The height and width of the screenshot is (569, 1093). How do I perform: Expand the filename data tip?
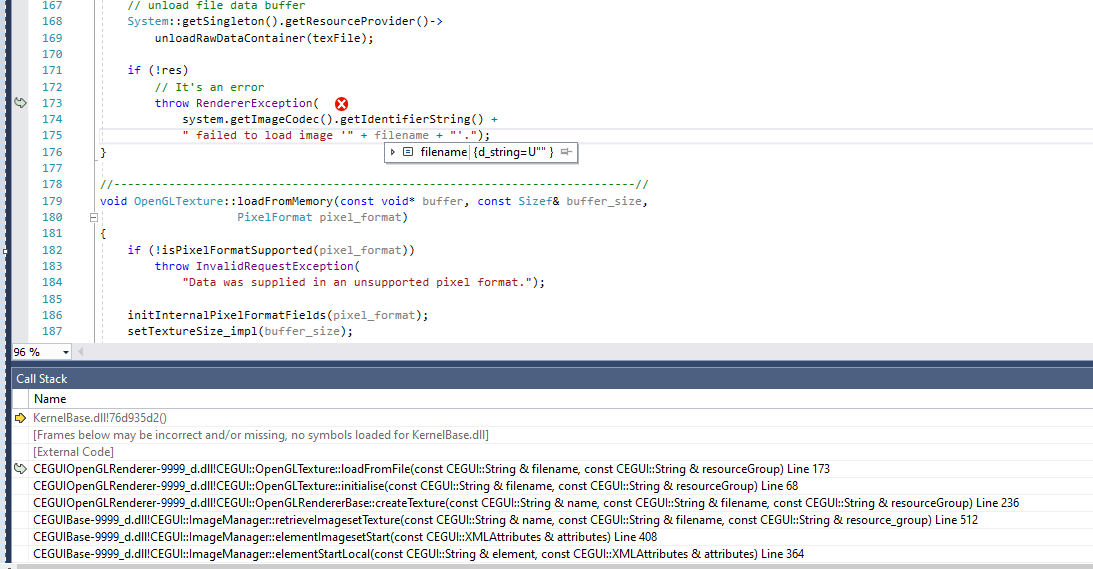pos(394,152)
